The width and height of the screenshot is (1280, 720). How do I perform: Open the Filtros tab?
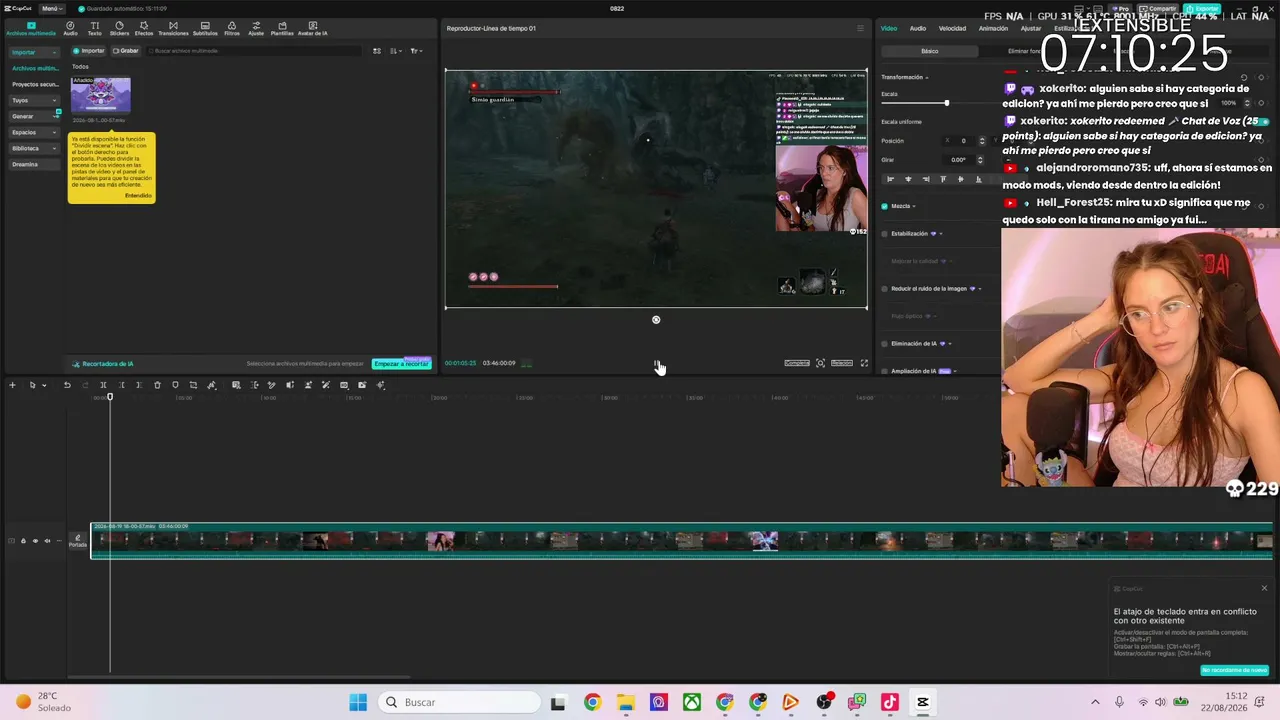point(232,29)
